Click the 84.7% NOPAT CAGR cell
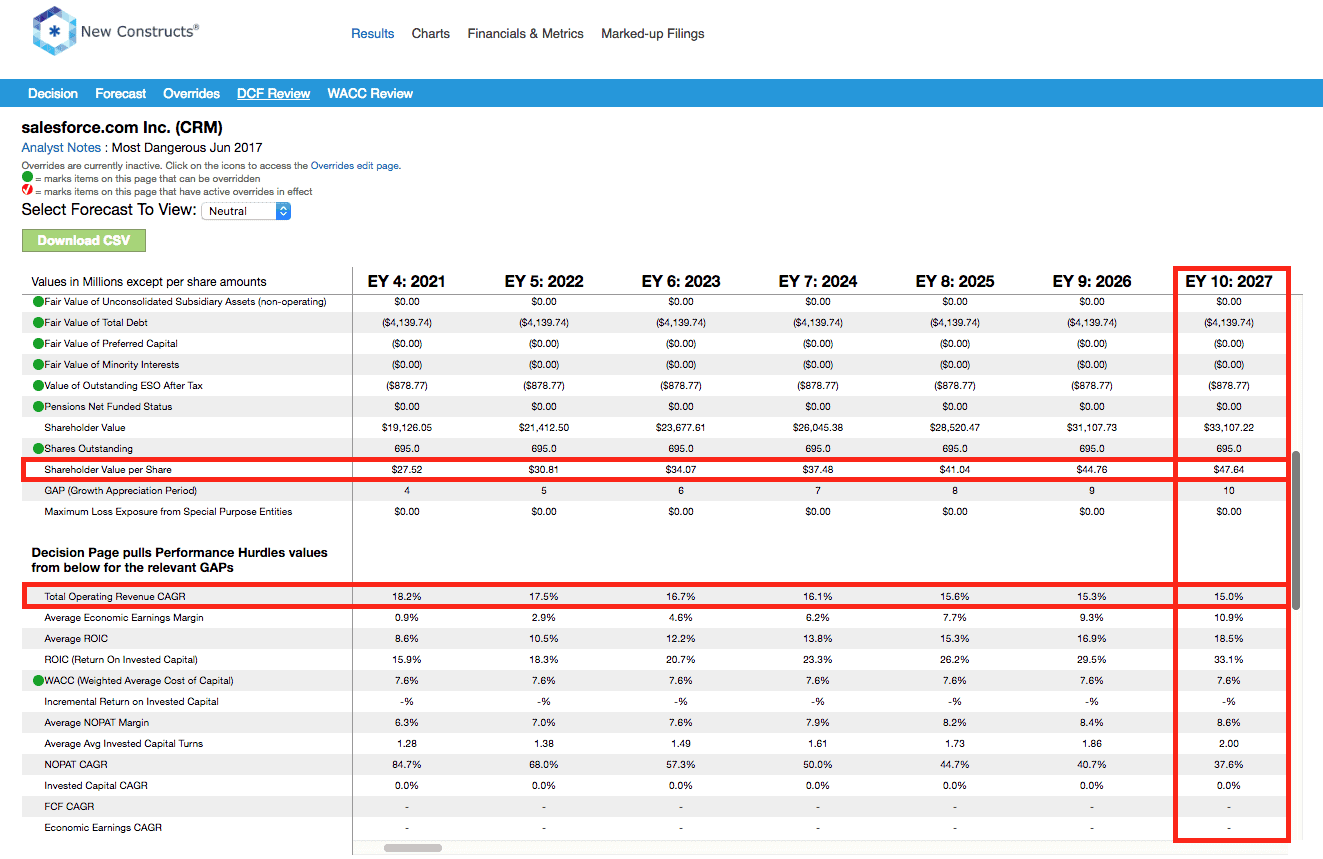Screen dimensions: 1323x859 click(x=407, y=765)
